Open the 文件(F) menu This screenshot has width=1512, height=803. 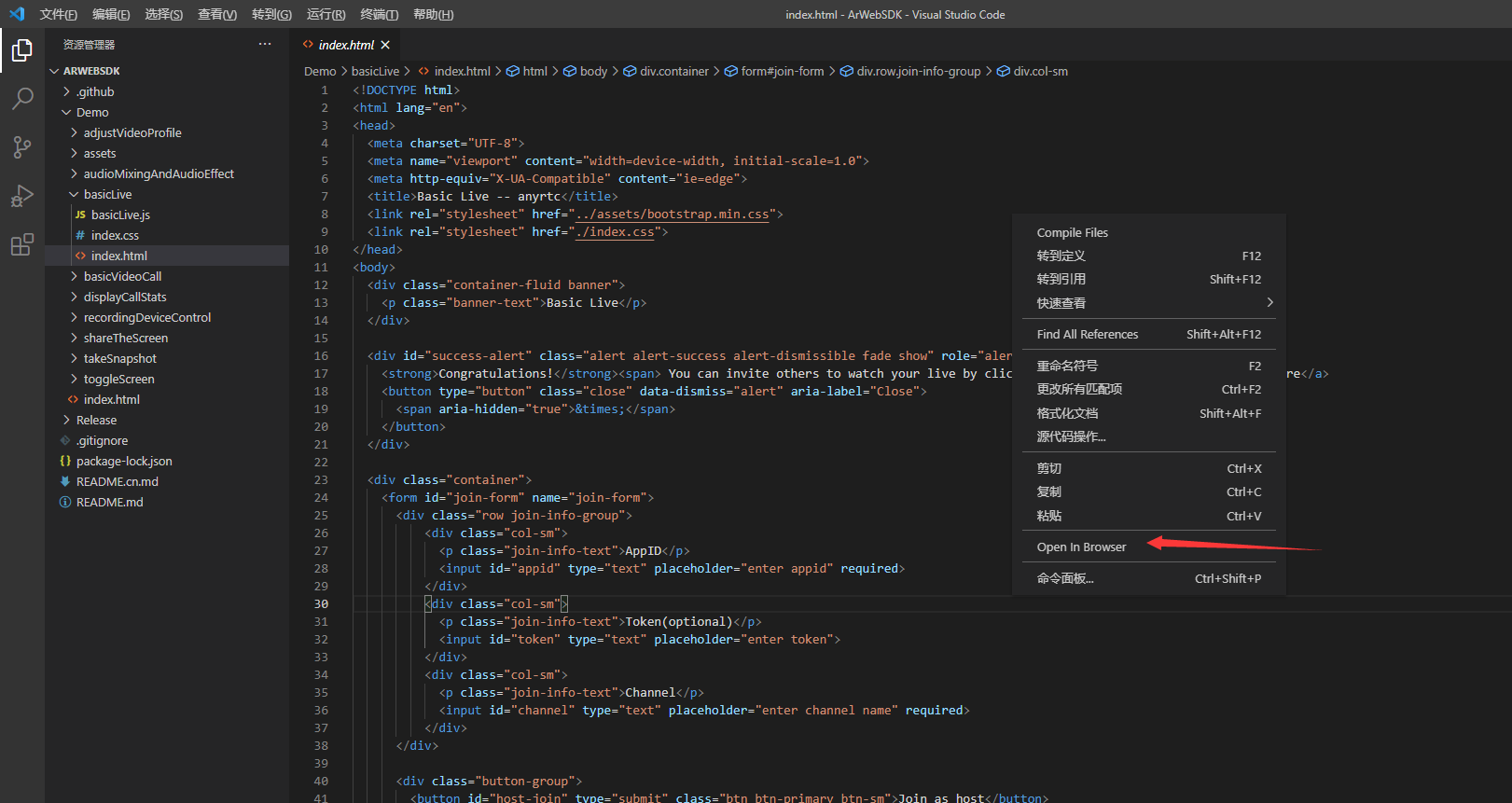point(59,14)
